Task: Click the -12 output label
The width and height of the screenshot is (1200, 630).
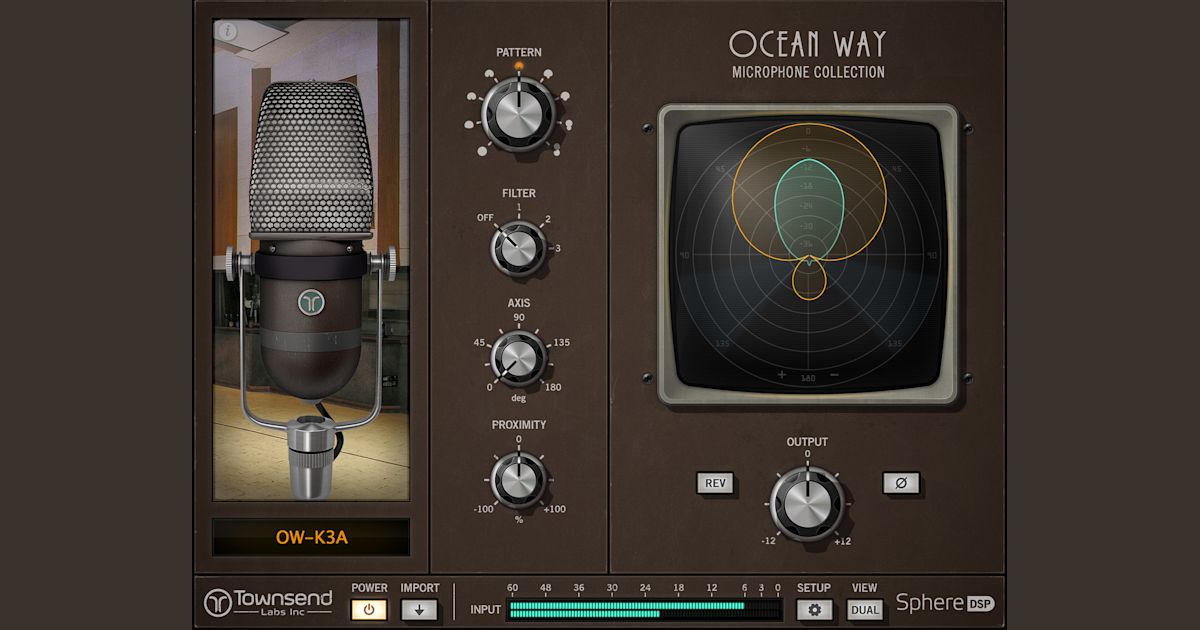Action: coord(770,541)
